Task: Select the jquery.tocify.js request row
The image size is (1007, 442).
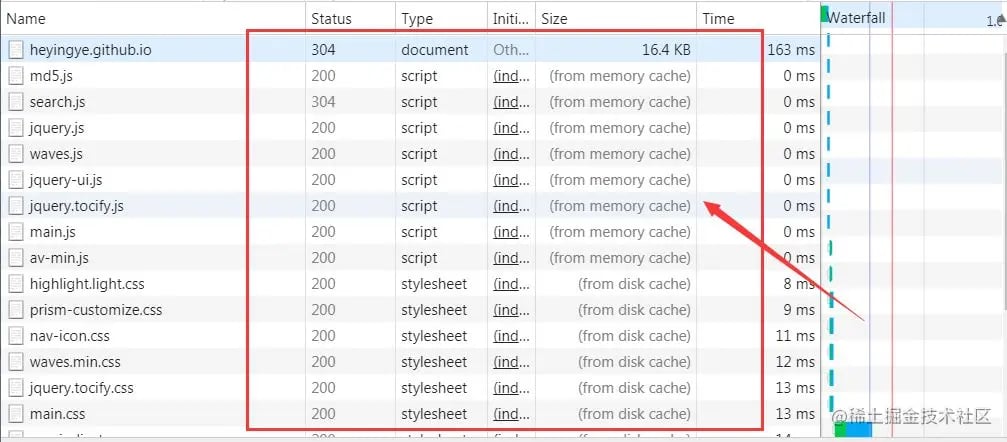Action: click(x=411, y=206)
